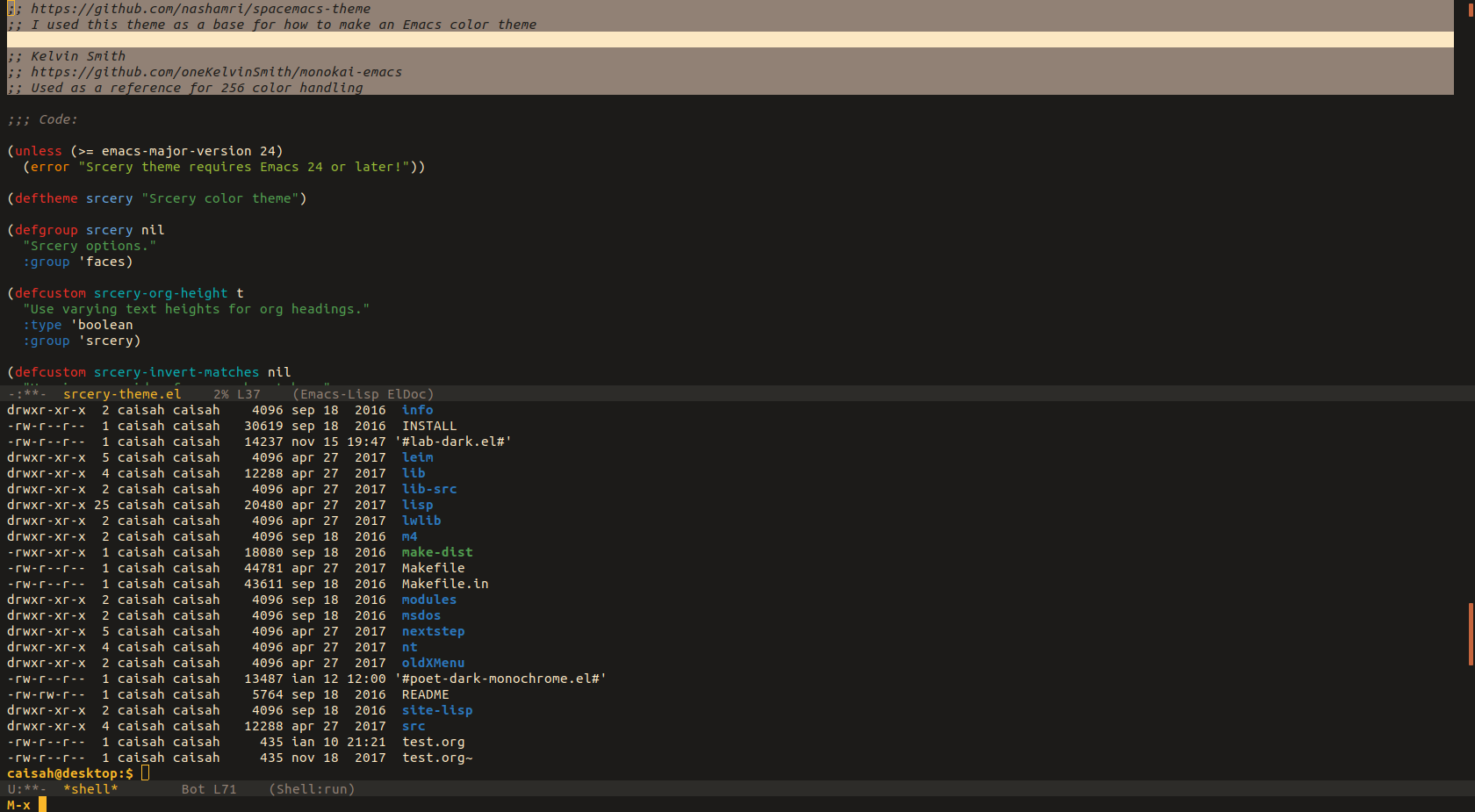
Task: Click the '-rw-rw-r--' permissions of README
Action: 47,694
